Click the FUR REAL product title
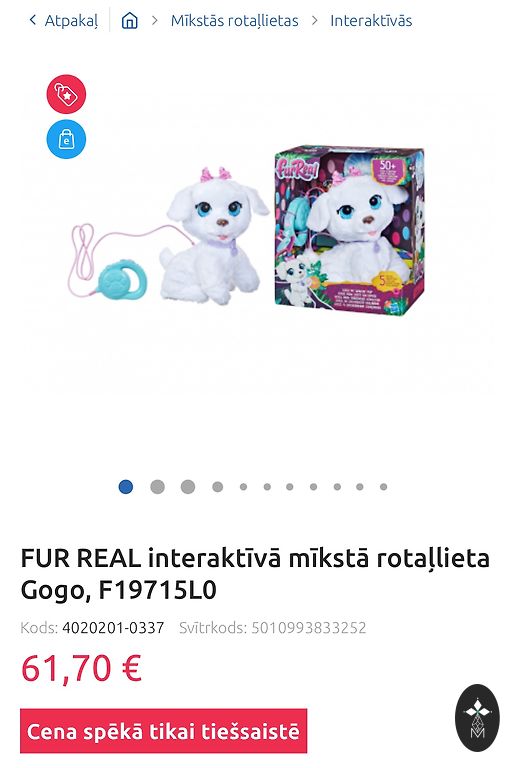Viewport: 516px width, 768px height. (x=255, y=574)
